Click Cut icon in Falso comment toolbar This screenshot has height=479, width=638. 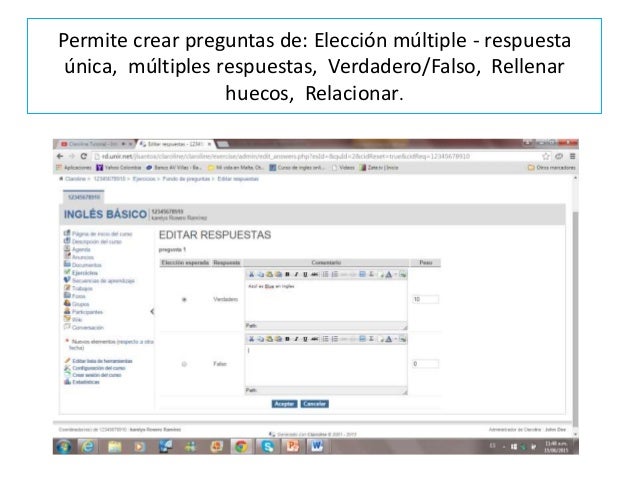[x=251, y=339]
